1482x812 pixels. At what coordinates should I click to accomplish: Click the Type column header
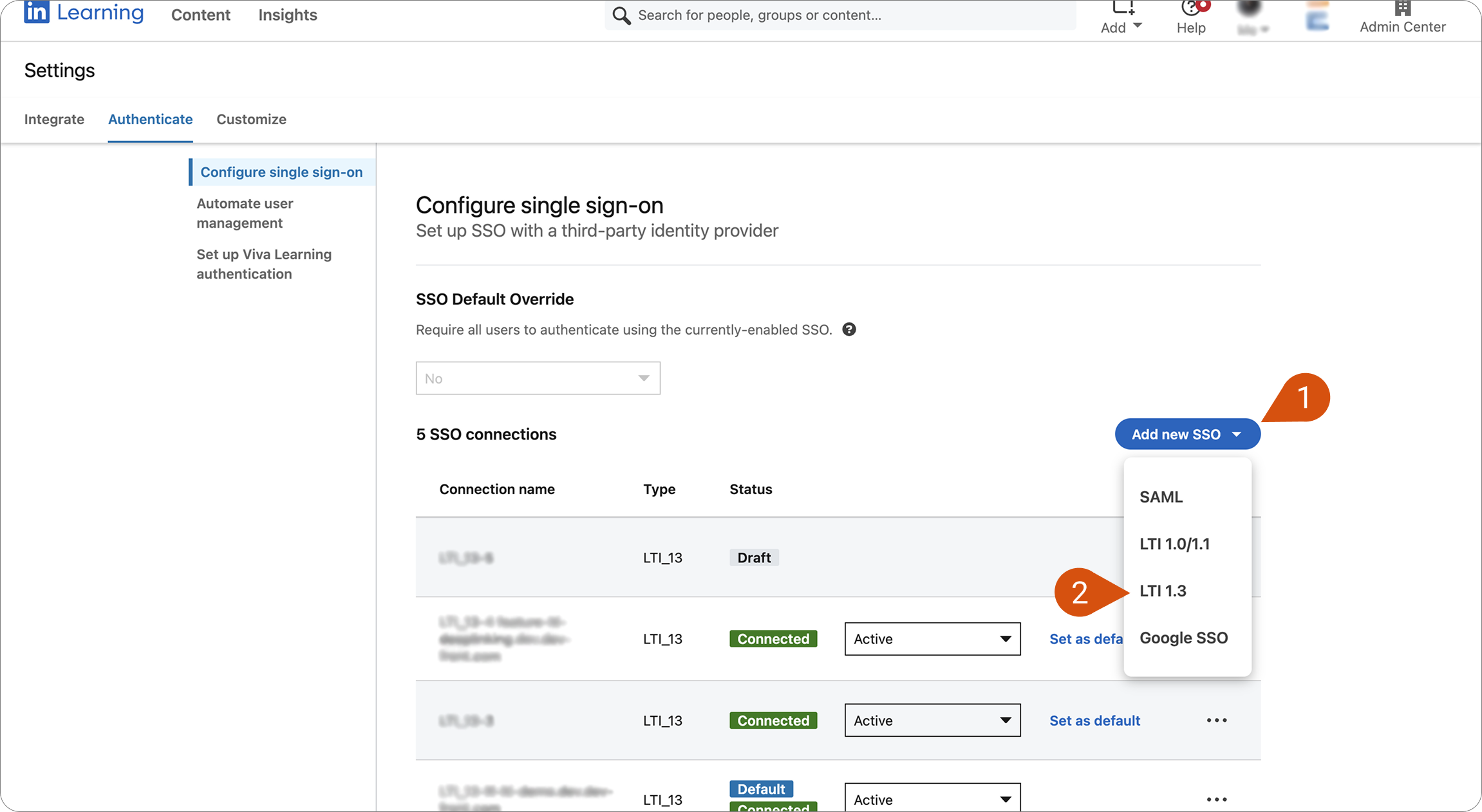coord(659,489)
